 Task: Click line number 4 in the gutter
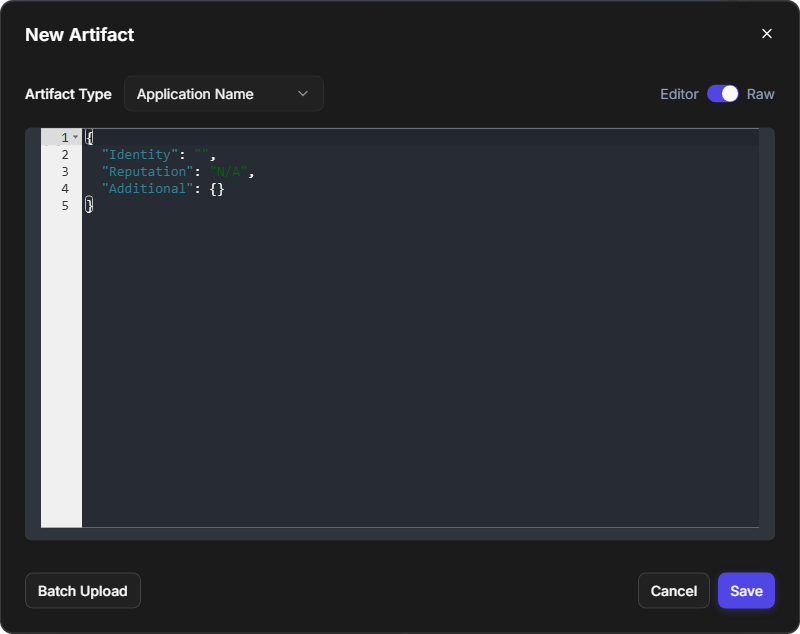click(65, 189)
